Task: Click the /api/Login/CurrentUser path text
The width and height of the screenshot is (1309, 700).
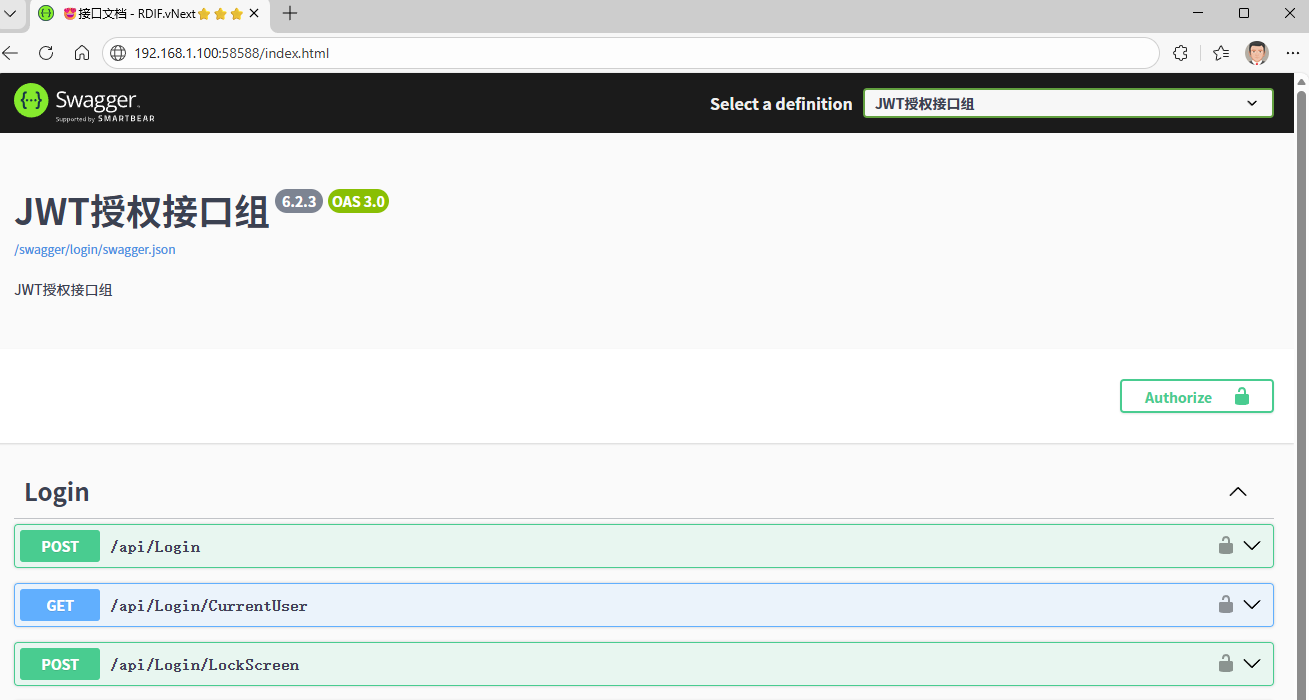Action: (209, 606)
